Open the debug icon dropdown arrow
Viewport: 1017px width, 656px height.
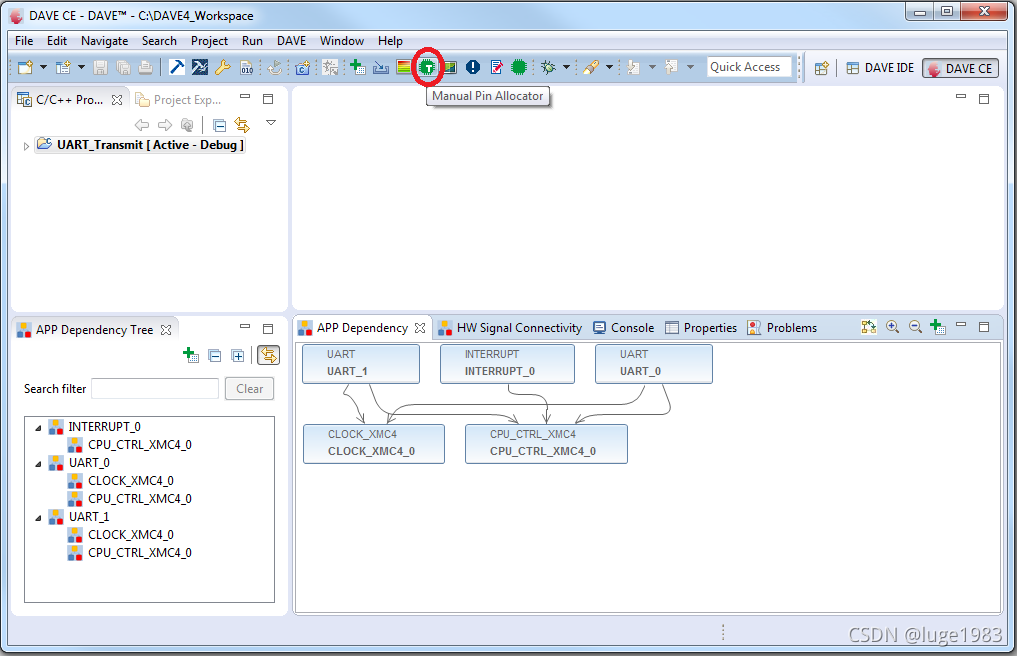tap(566, 67)
